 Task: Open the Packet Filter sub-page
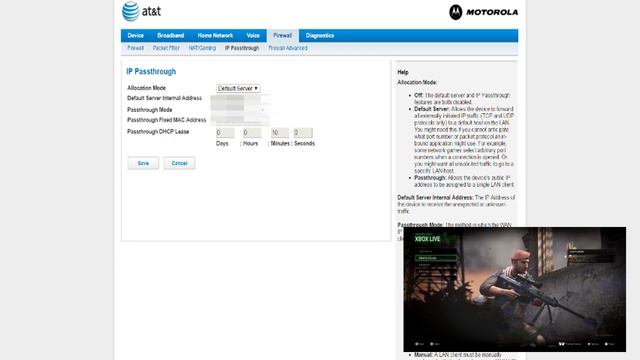(x=166, y=48)
